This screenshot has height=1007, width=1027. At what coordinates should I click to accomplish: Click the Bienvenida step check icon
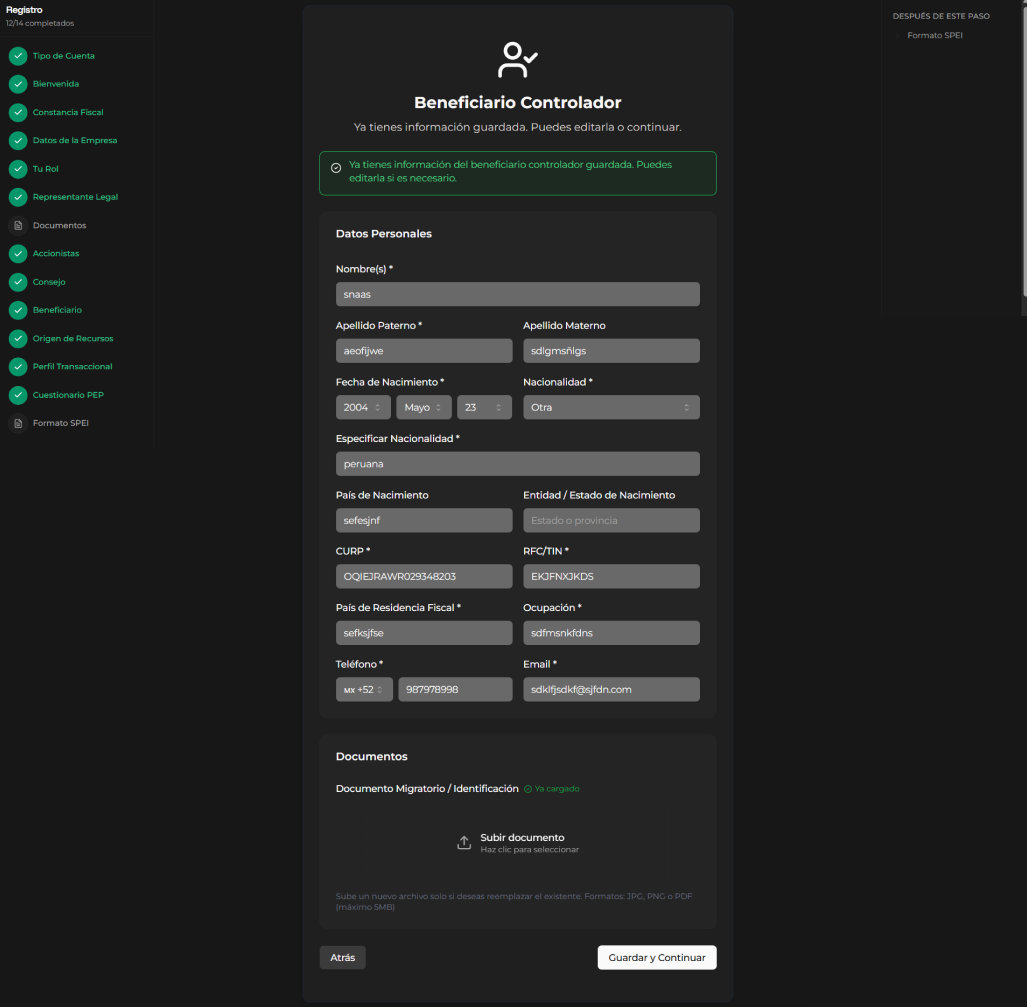[18, 84]
